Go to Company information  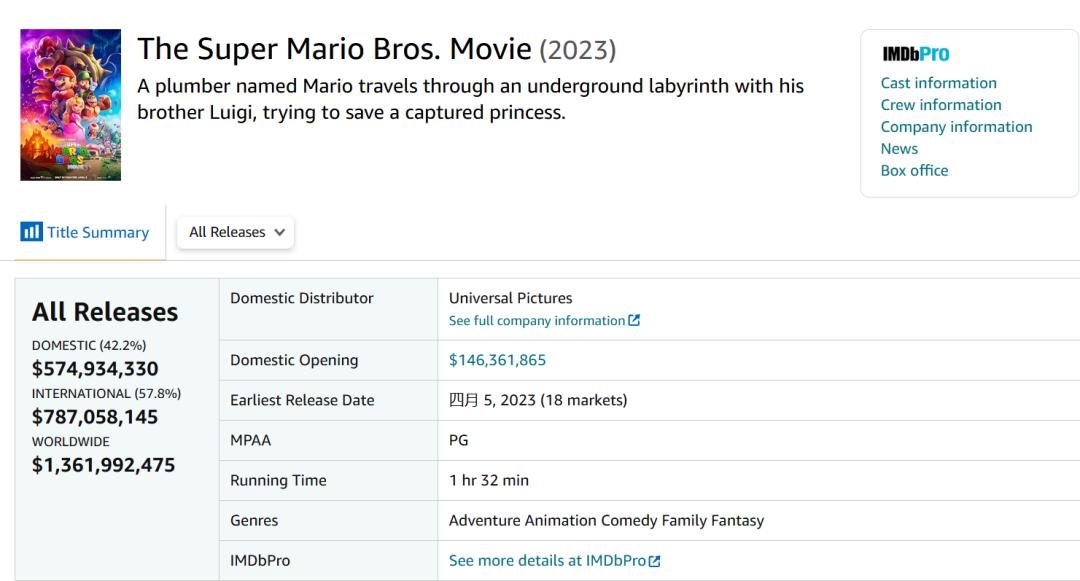pos(956,127)
